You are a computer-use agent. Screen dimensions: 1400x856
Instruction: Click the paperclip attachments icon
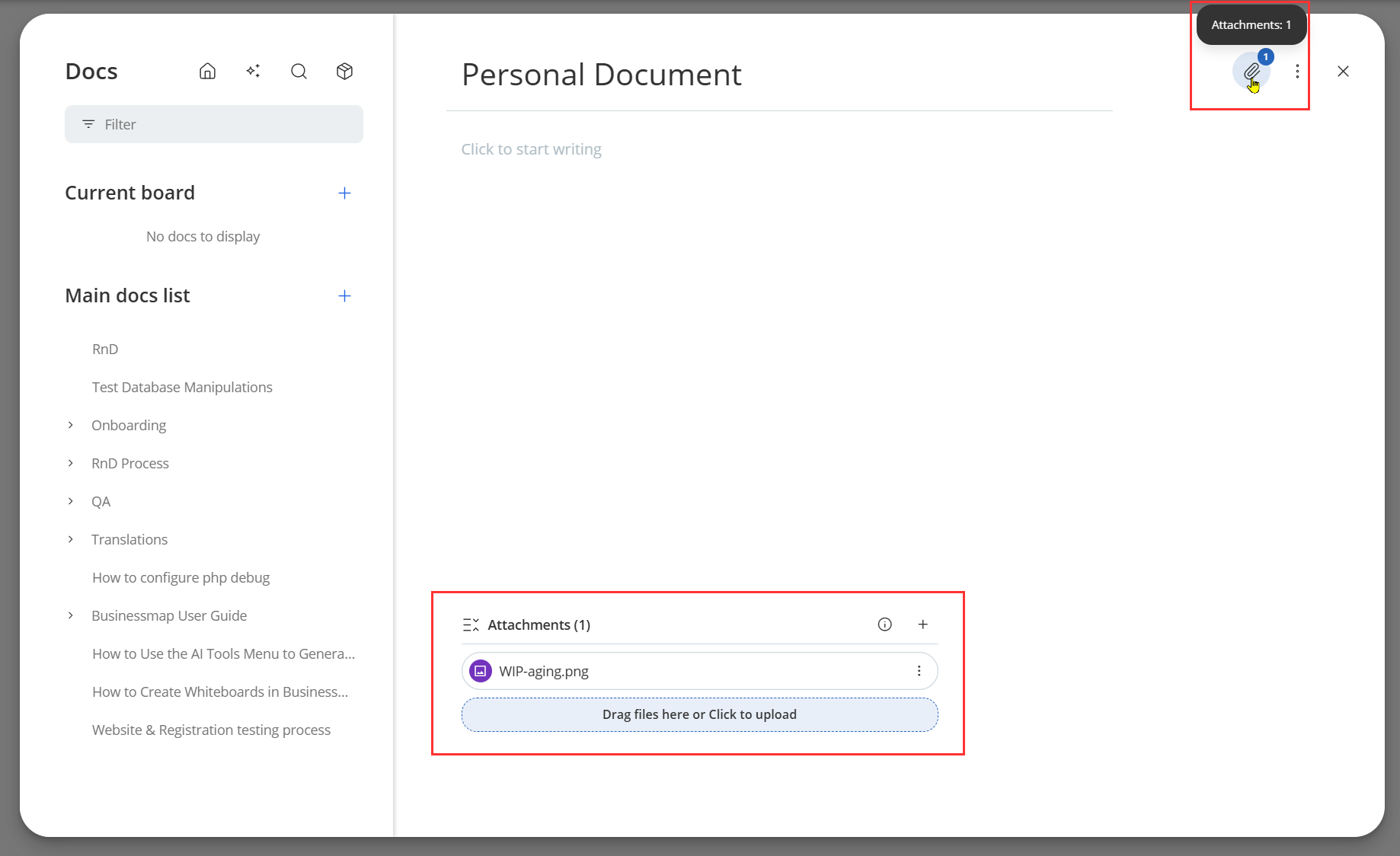pyautogui.click(x=1251, y=72)
